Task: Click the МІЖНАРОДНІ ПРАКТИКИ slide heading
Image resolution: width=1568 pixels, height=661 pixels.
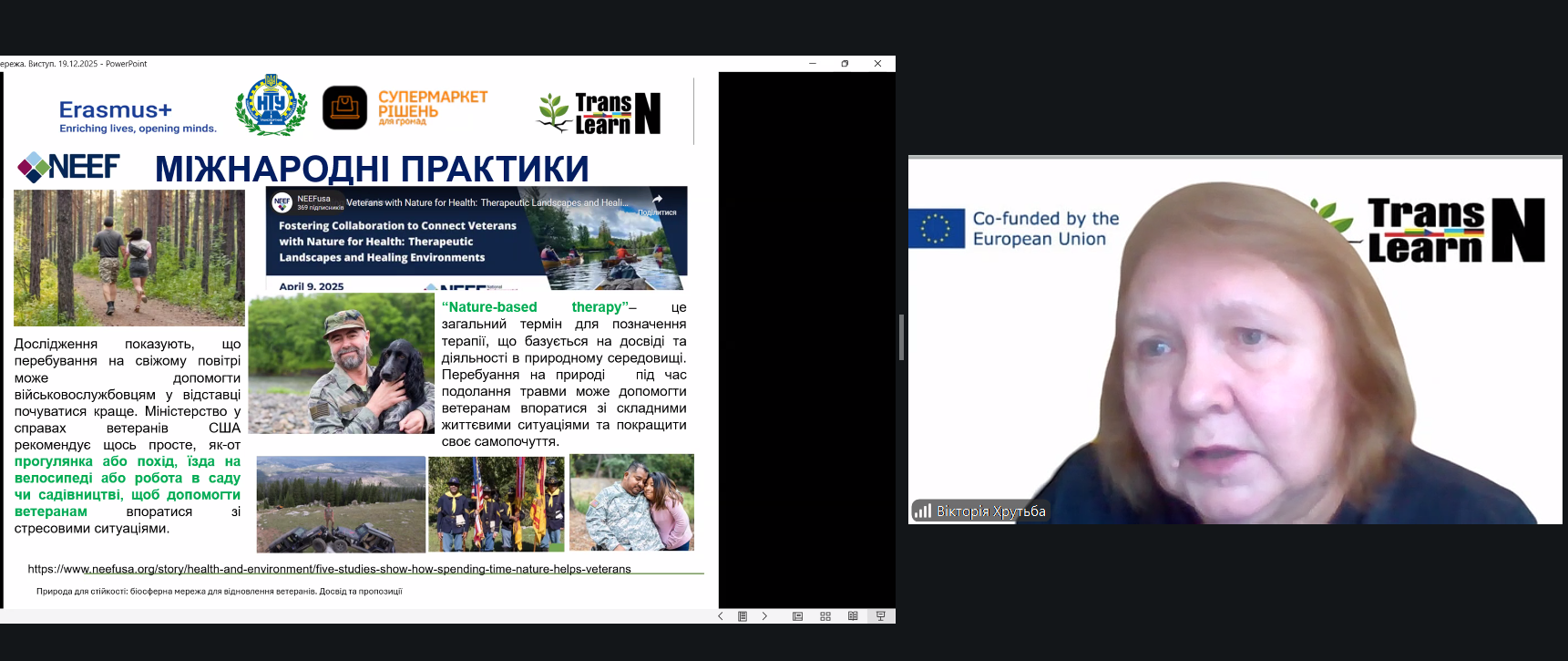Action: coord(372,169)
